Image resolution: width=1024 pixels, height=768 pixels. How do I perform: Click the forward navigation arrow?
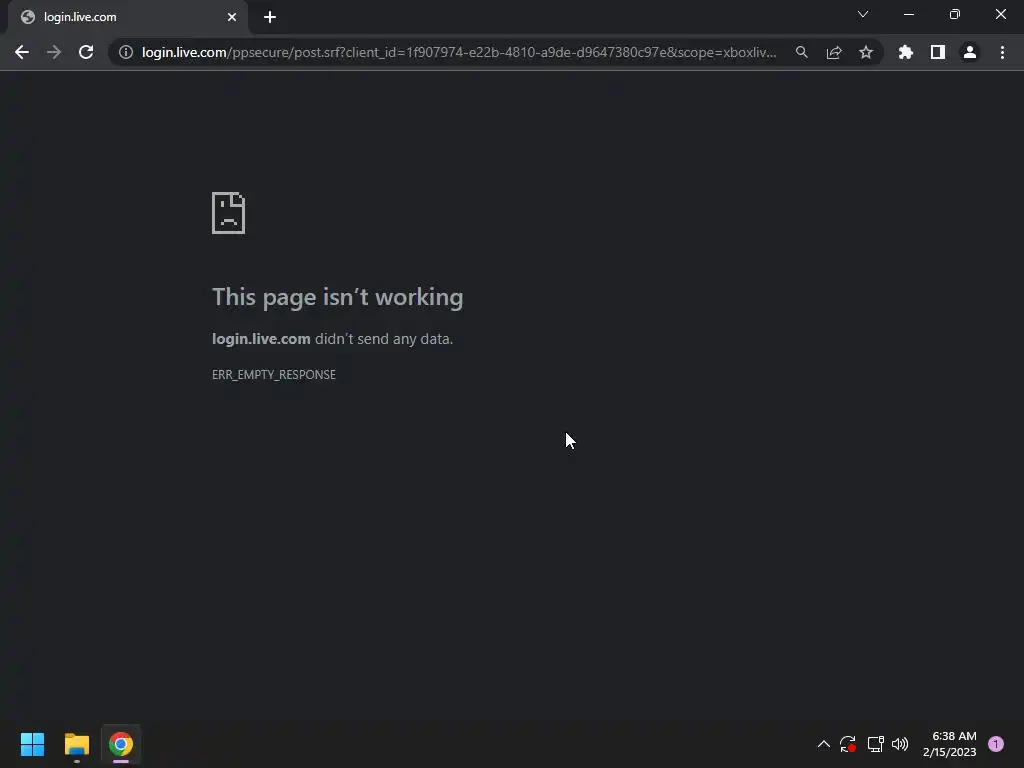click(x=54, y=52)
